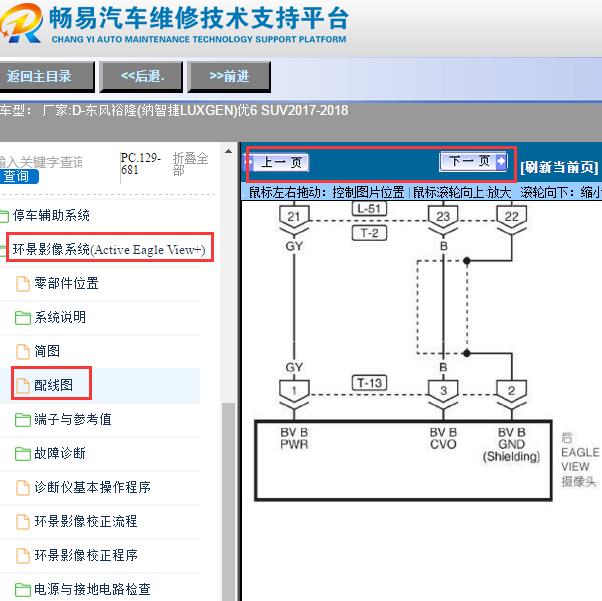Click the 返回主目录 button
This screenshot has height=601, width=602.
(x=46, y=76)
